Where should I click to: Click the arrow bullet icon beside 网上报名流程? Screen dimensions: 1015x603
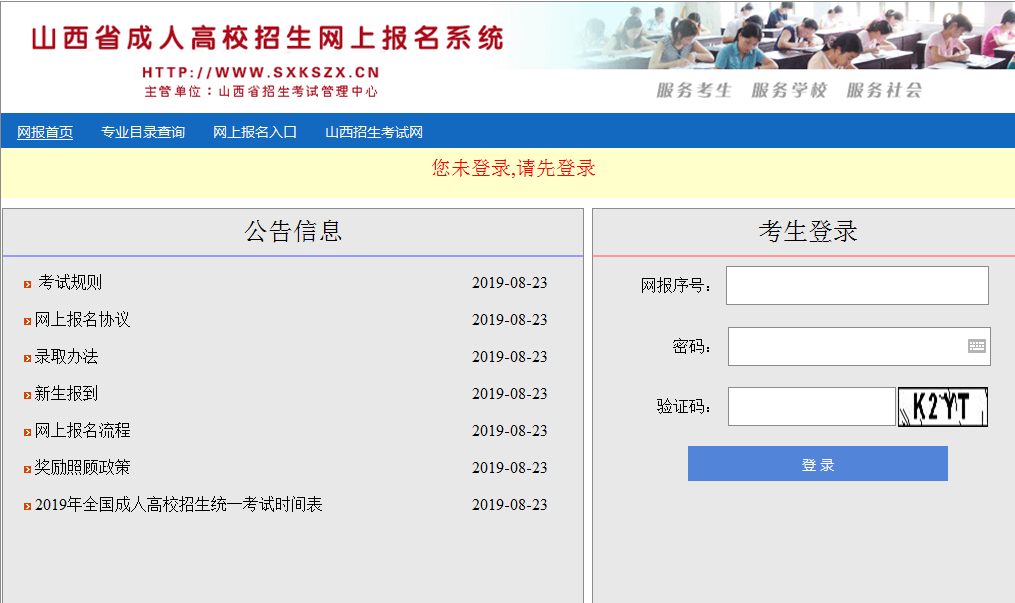coord(28,432)
